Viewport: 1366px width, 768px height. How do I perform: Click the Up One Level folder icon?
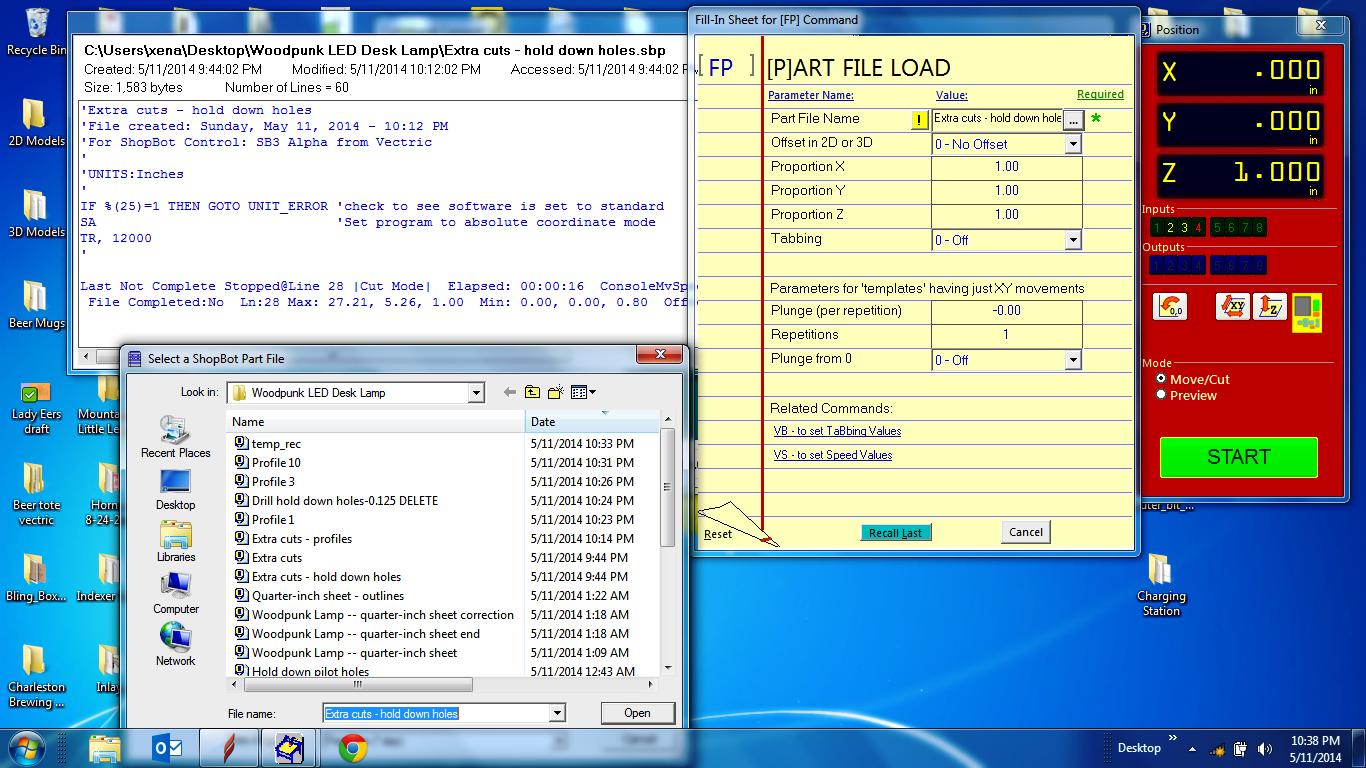point(532,393)
